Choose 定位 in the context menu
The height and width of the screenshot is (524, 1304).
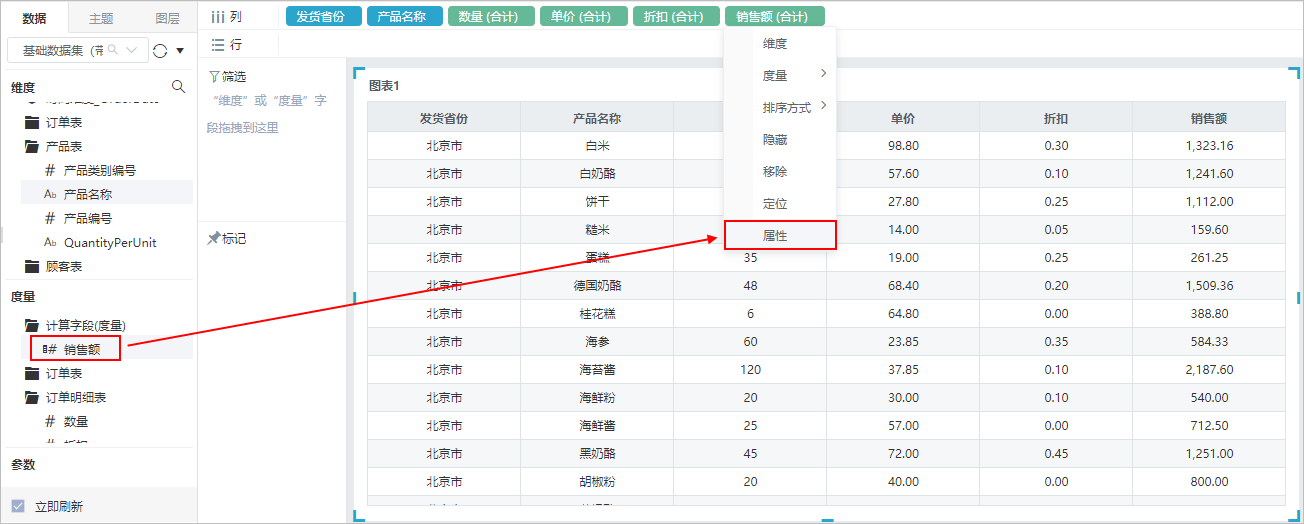coord(780,203)
